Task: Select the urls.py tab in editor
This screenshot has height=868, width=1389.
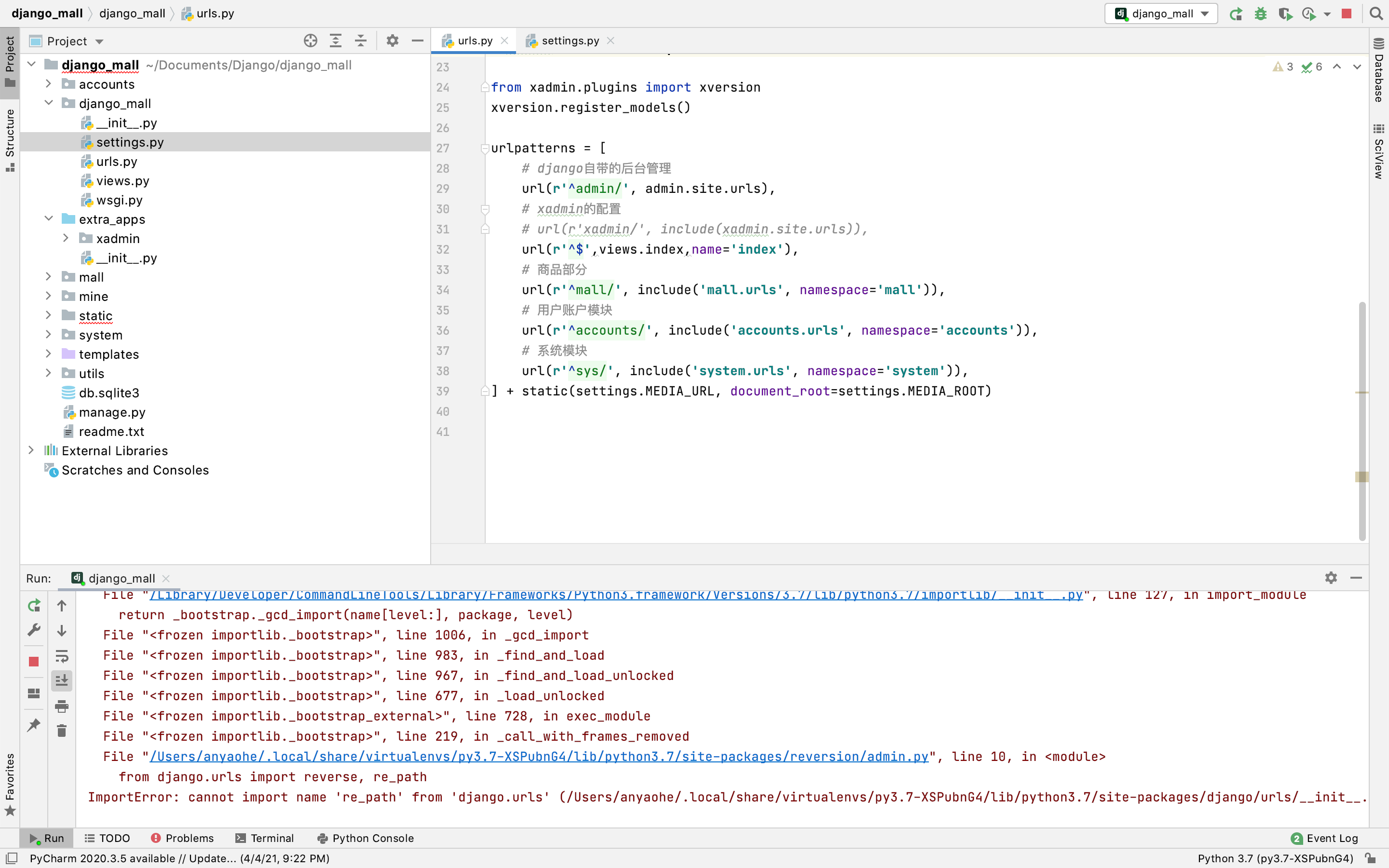Action: [475, 40]
